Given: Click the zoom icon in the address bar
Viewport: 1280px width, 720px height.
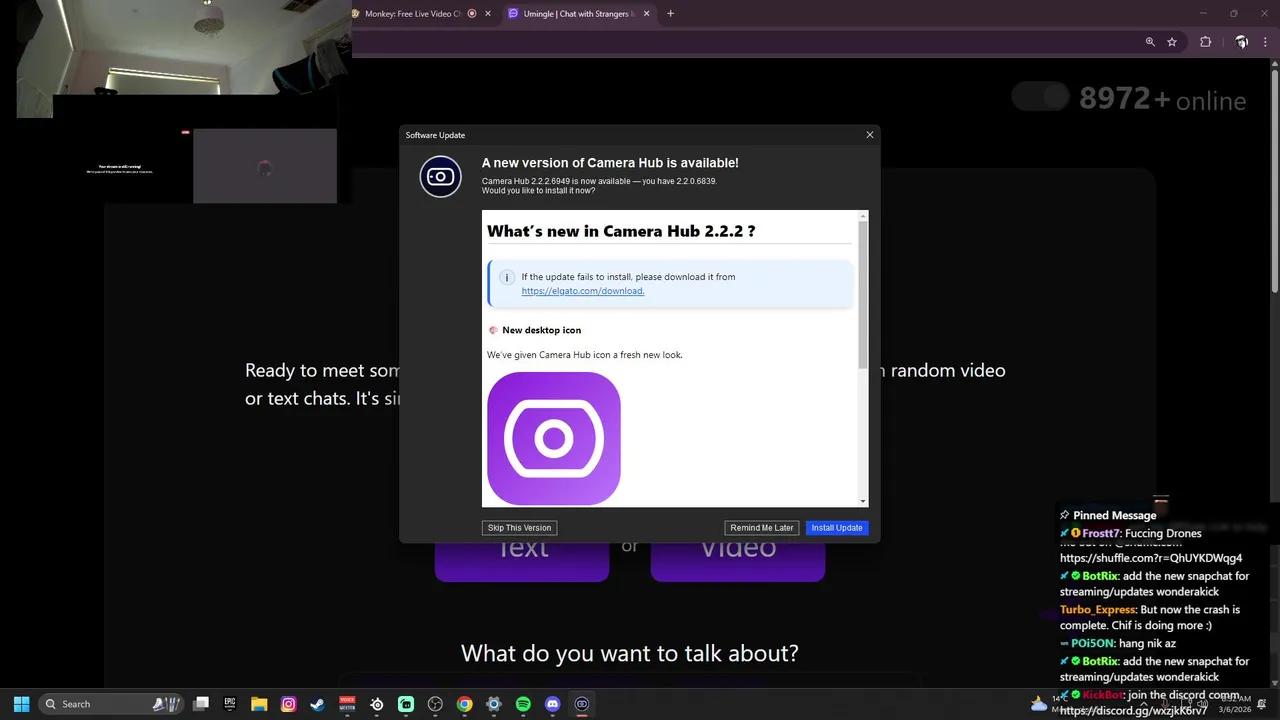Looking at the screenshot, I should [1149, 42].
